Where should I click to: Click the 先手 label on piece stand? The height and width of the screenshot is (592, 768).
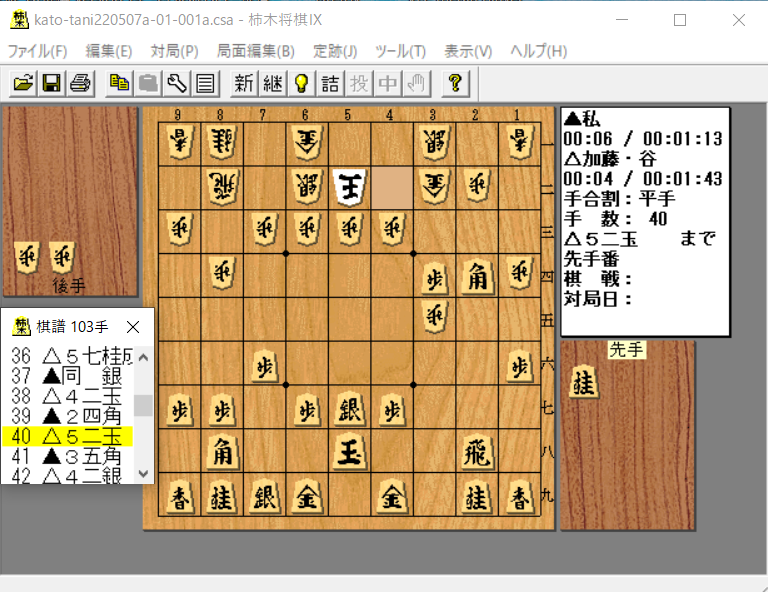point(626,350)
